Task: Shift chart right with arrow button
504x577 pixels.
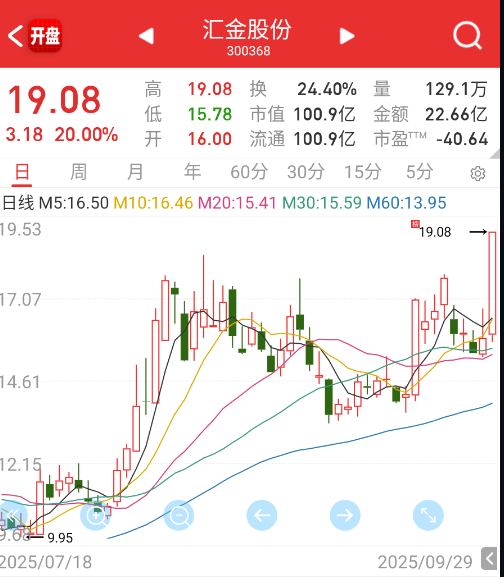Action: point(345,515)
